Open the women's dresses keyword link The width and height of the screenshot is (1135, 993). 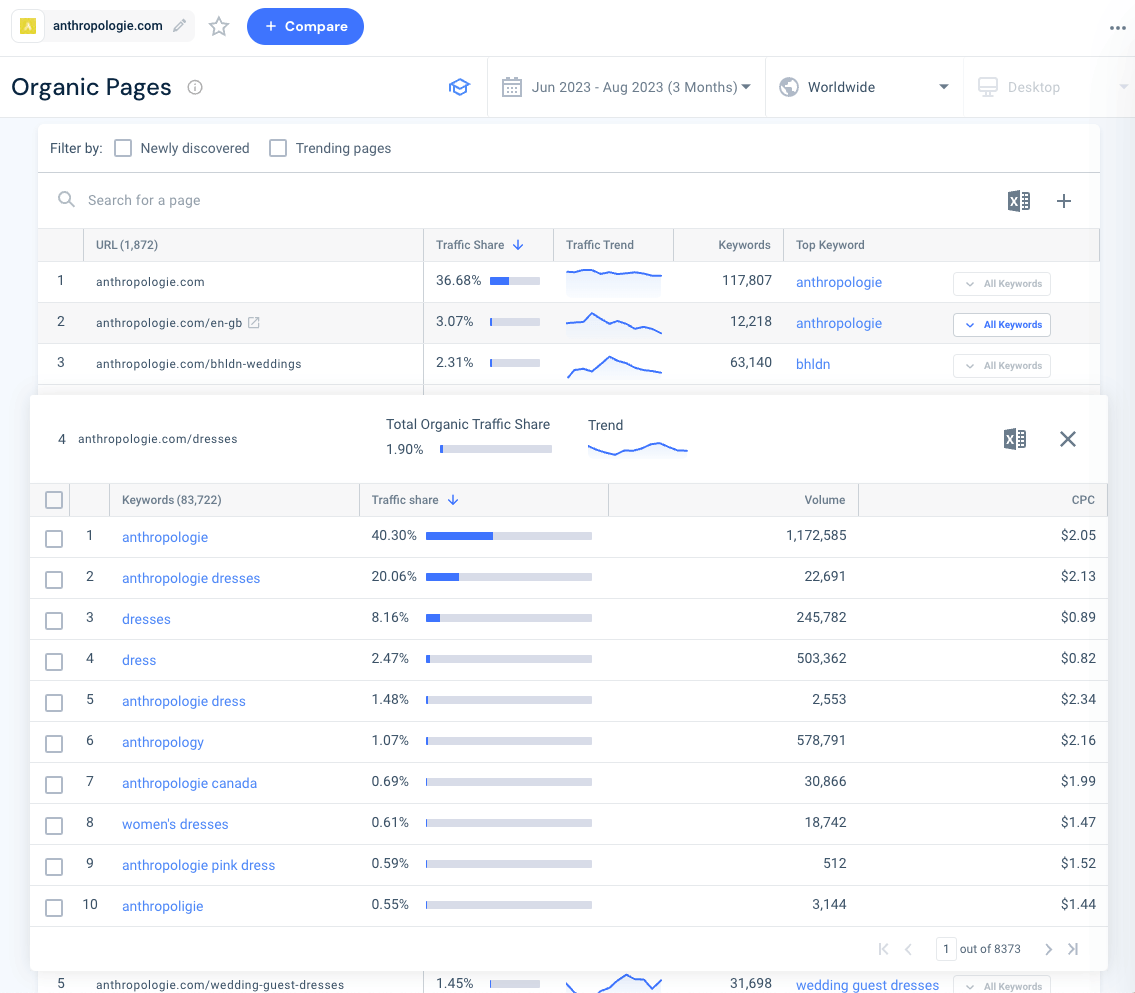[175, 824]
